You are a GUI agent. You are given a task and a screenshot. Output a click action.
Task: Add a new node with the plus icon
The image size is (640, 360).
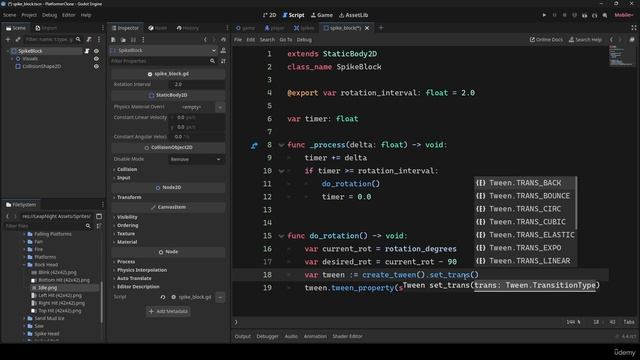[8, 40]
